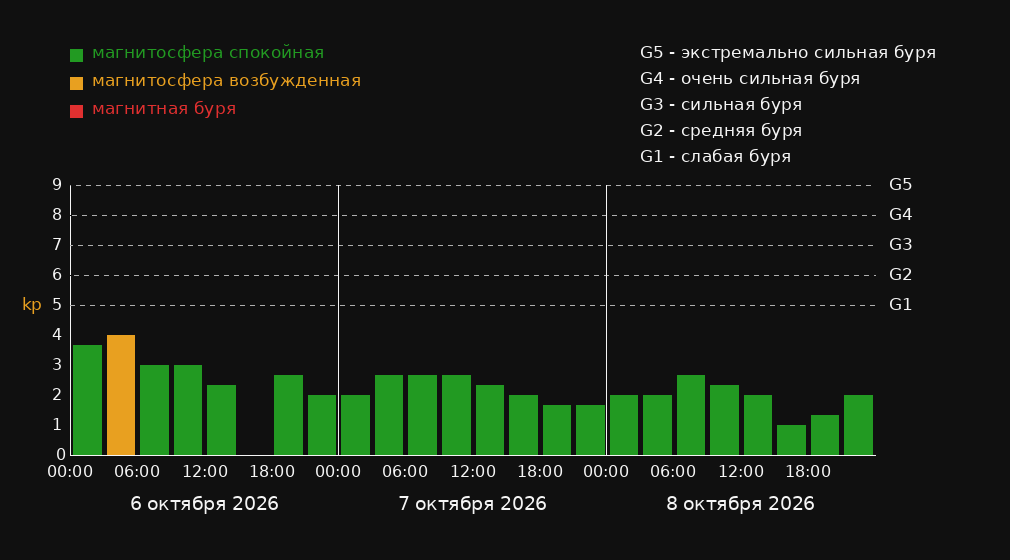Click the red legend square for magnetic storm
The height and width of the screenshot is (560, 1010).
77,111
